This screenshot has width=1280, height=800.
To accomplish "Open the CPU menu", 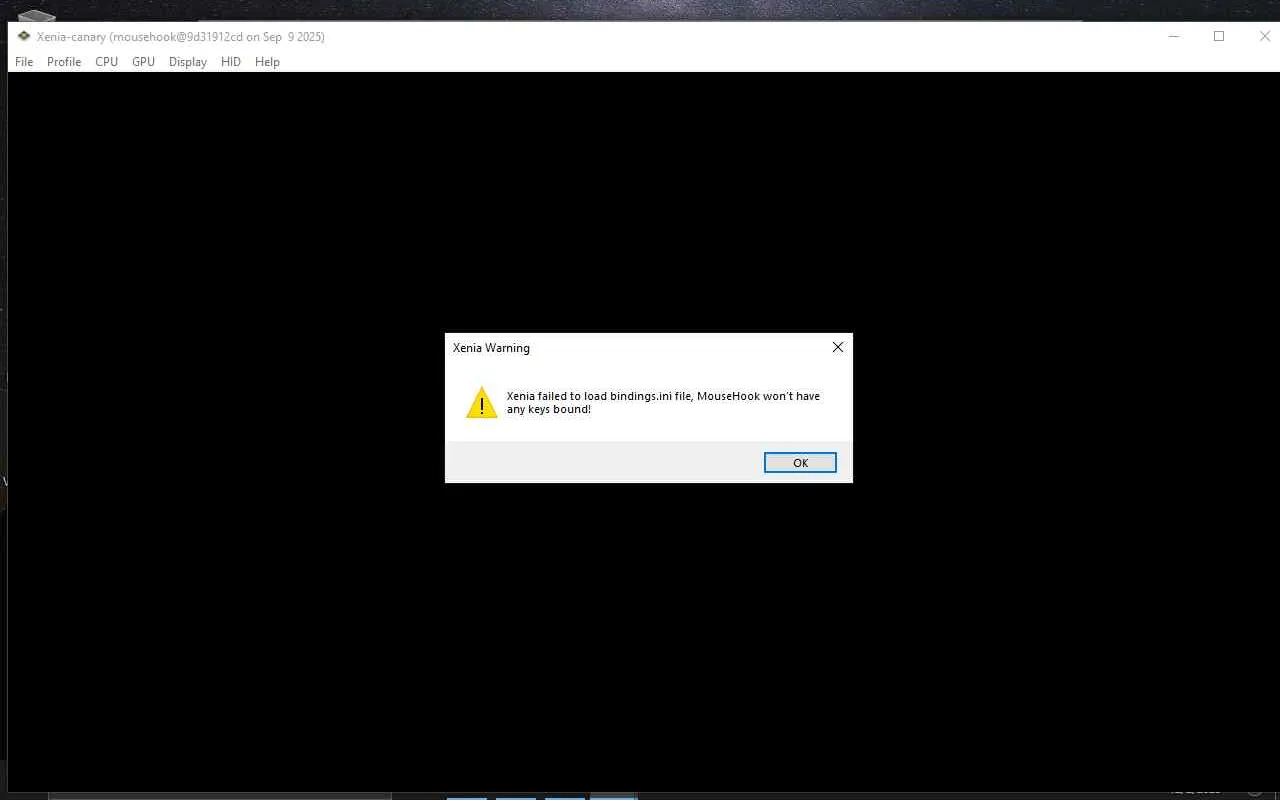I will 106,62.
